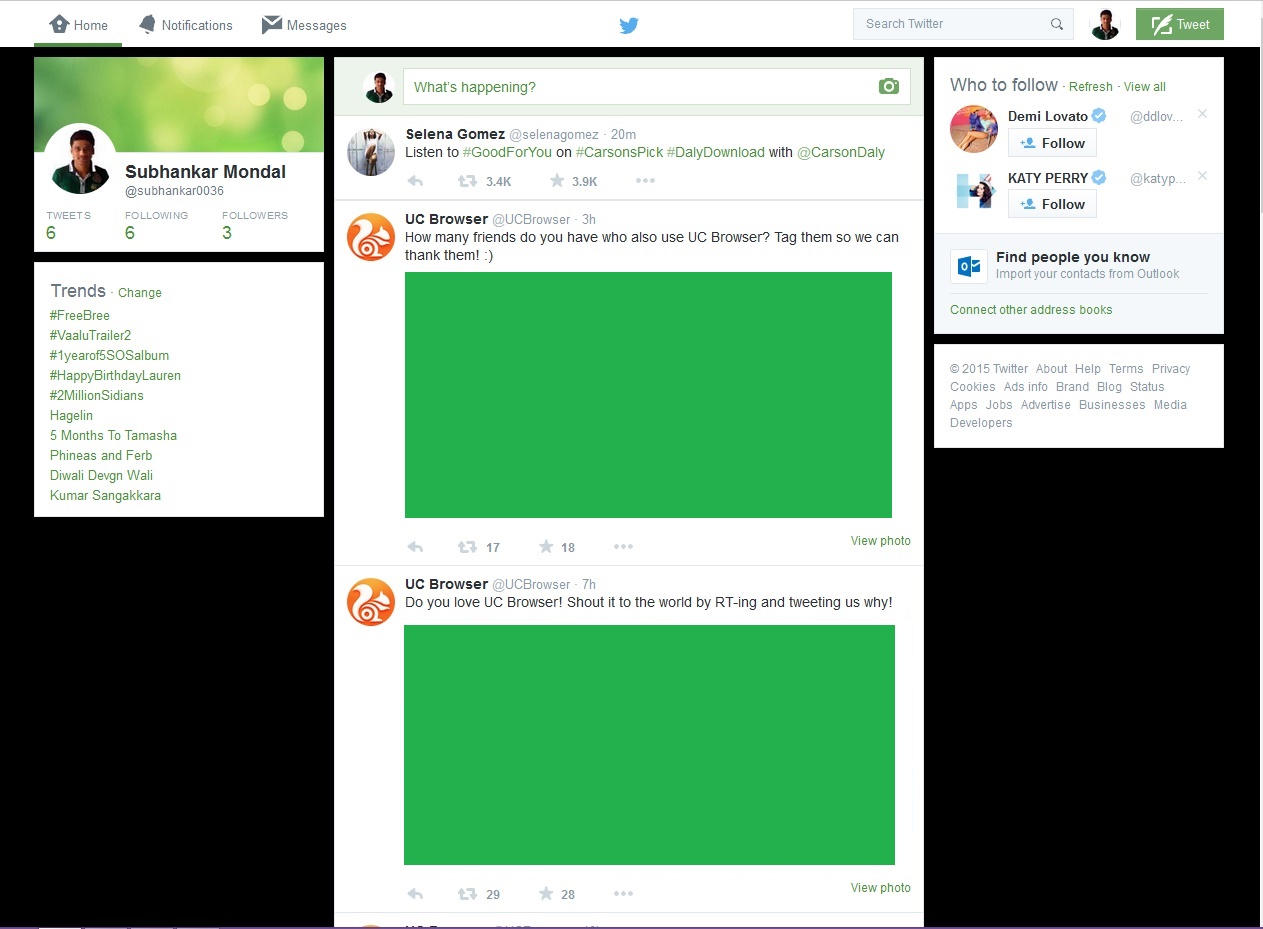Click #GoodForYou hashtag in tweet
The image size is (1263, 929).
point(508,153)
